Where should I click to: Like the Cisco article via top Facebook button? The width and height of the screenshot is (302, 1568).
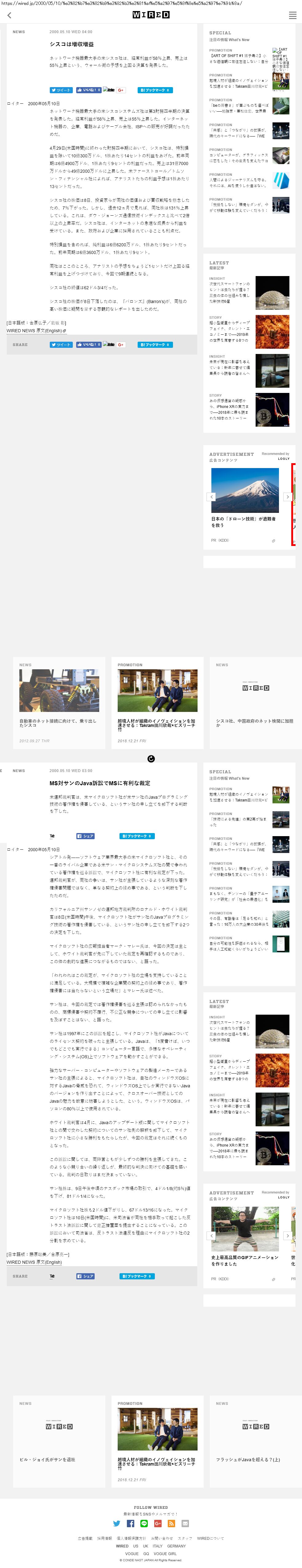pyautogui.click(x=88, y=90)
